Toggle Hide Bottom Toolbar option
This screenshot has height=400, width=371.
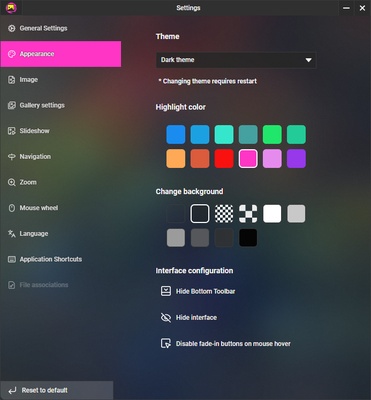pyautogui.click(x=198, y=291)
